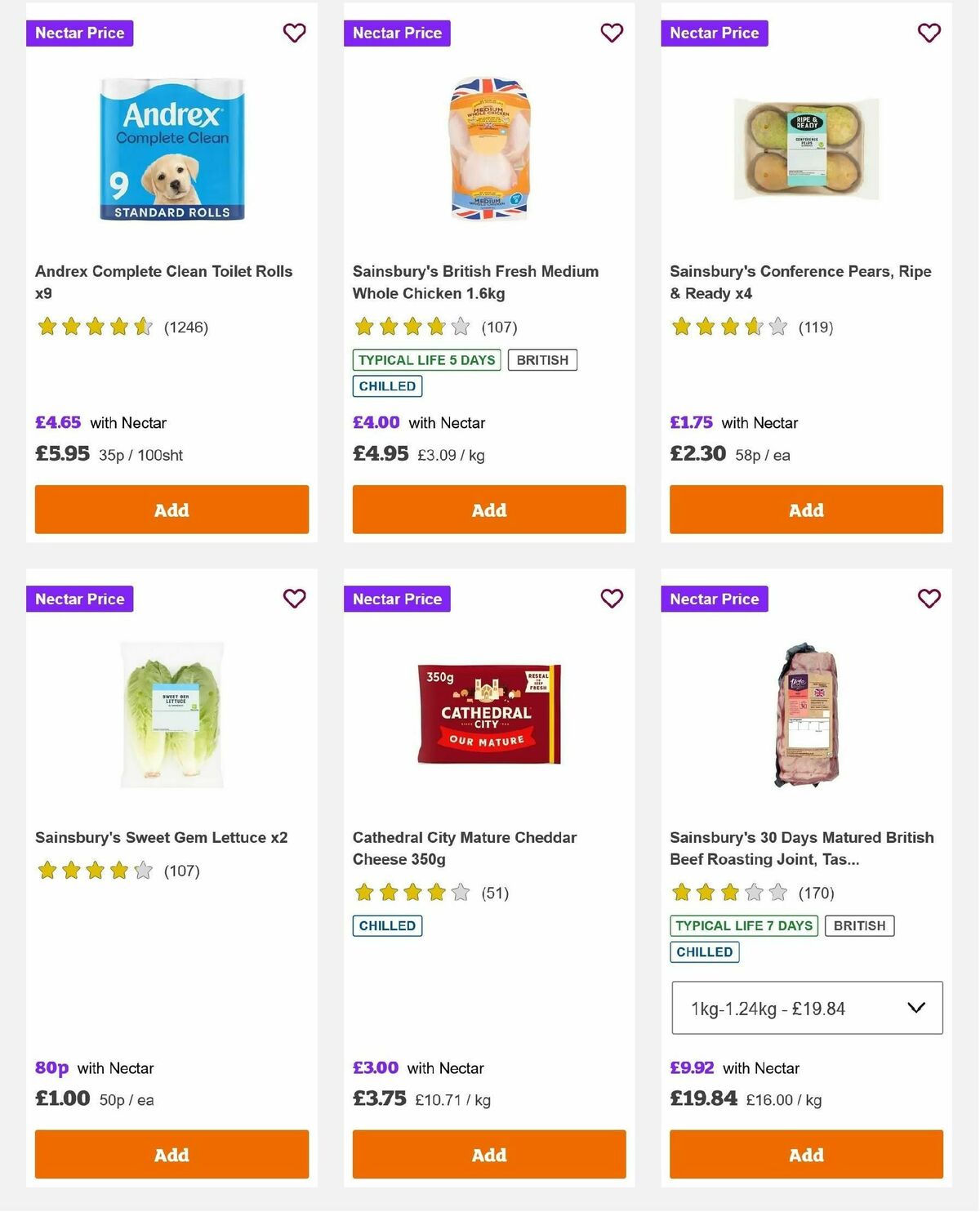This screenshot has width=980, height=1212.
Task: Click the heart icon on Conference Pears
Action: click(x=927, y=33)
